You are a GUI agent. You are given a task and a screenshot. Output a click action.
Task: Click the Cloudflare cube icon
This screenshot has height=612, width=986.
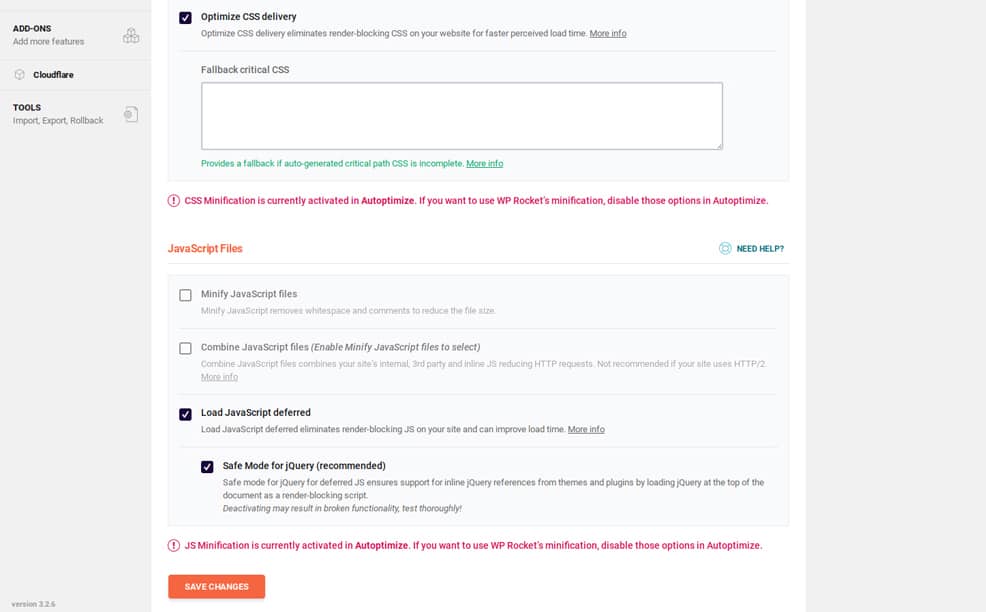tap(19, 74)
